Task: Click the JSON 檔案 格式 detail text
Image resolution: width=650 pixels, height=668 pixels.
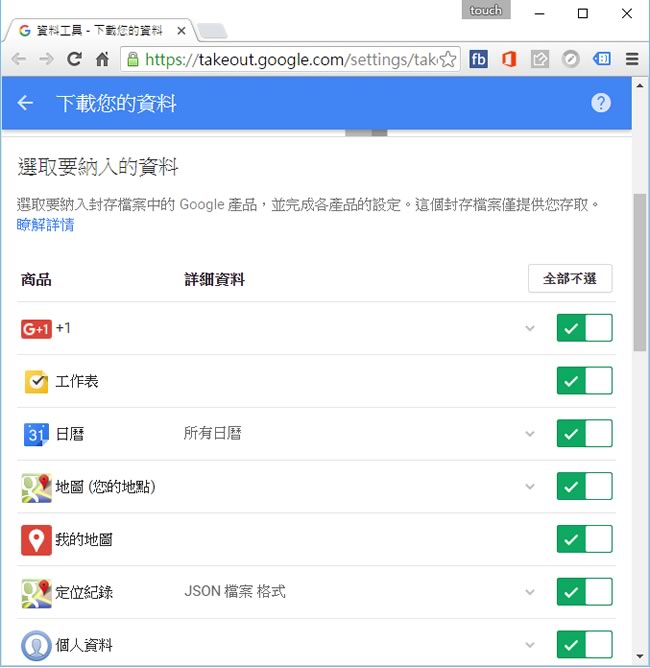Action: tap(235, 592)
